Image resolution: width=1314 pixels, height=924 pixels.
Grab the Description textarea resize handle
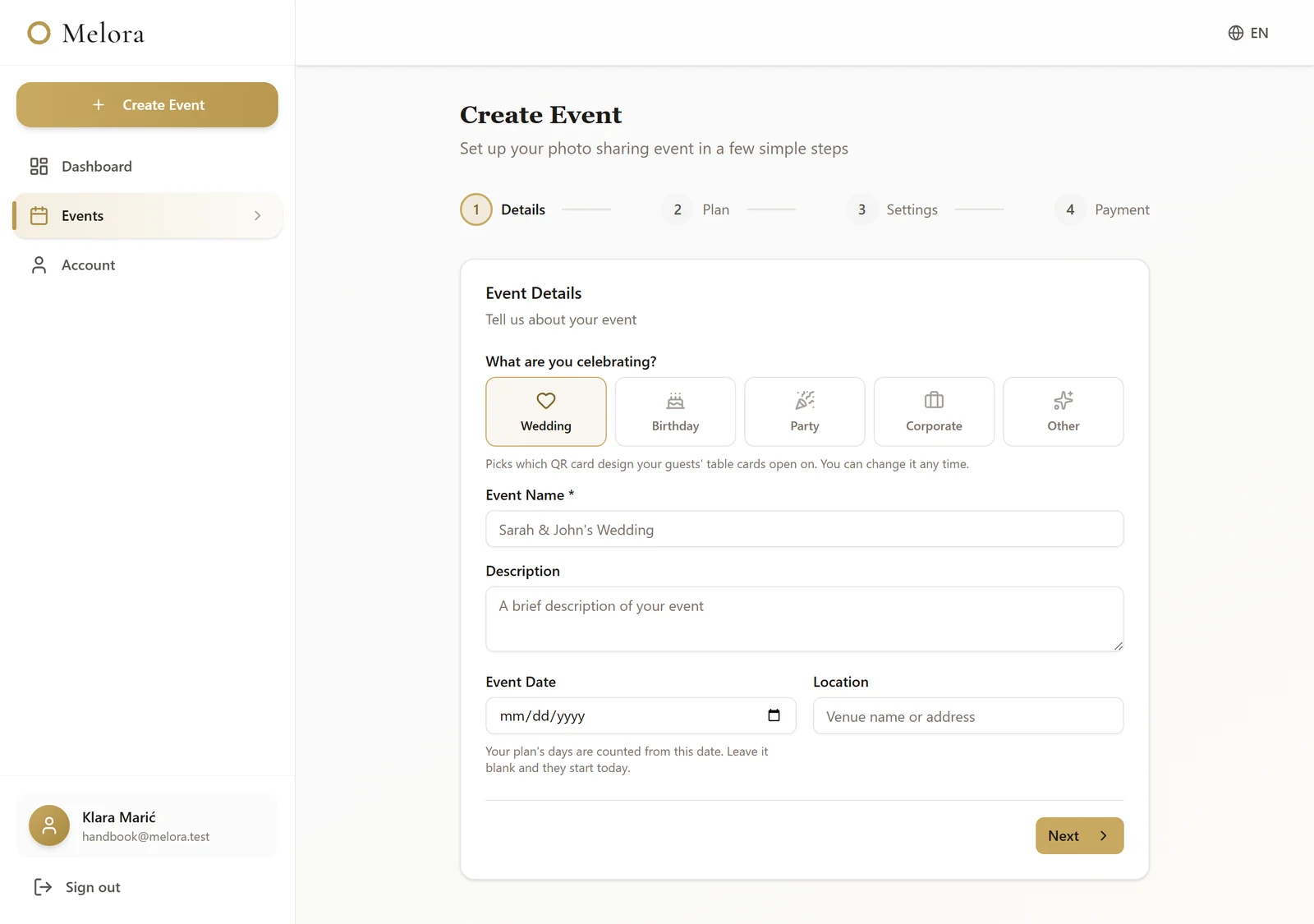[x=1118, y=646]
